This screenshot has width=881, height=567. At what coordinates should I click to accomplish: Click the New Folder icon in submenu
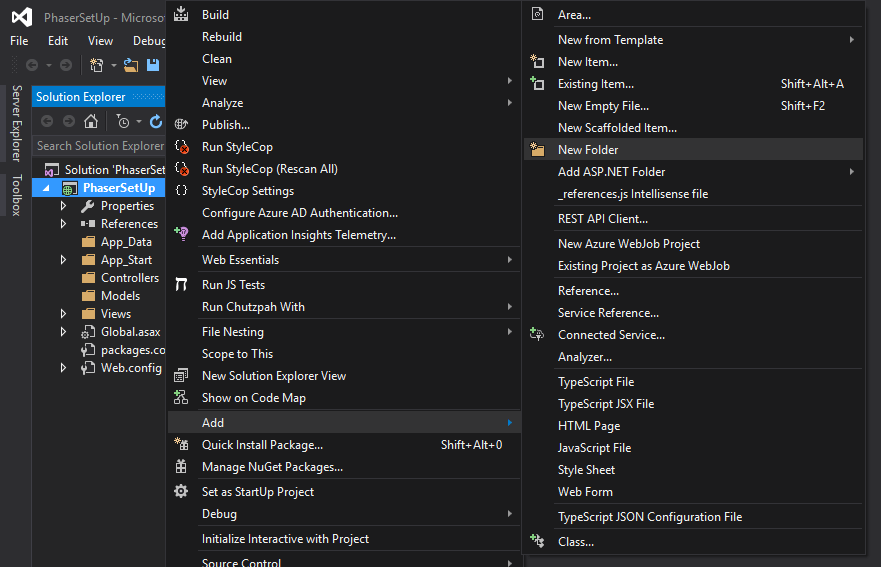pyautogui.click(x=537, y=149)
